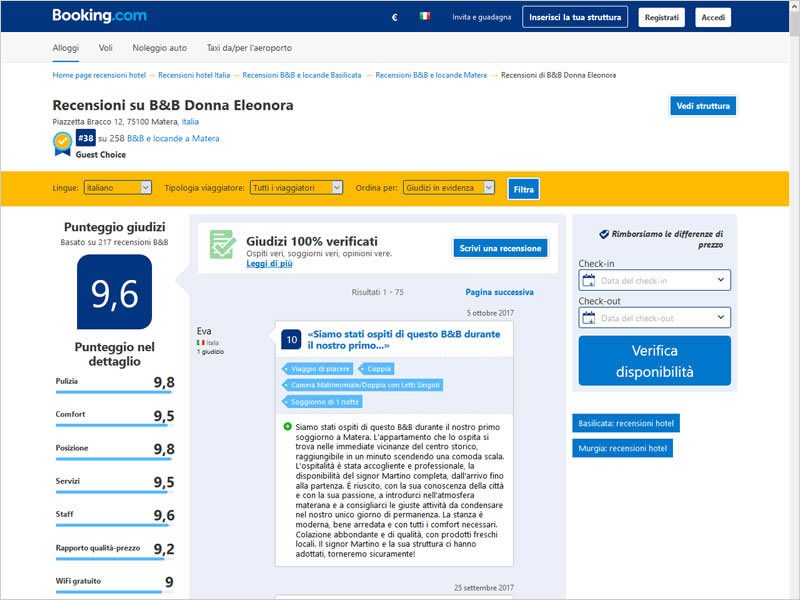Click the page vertical scrollbar

794,300
